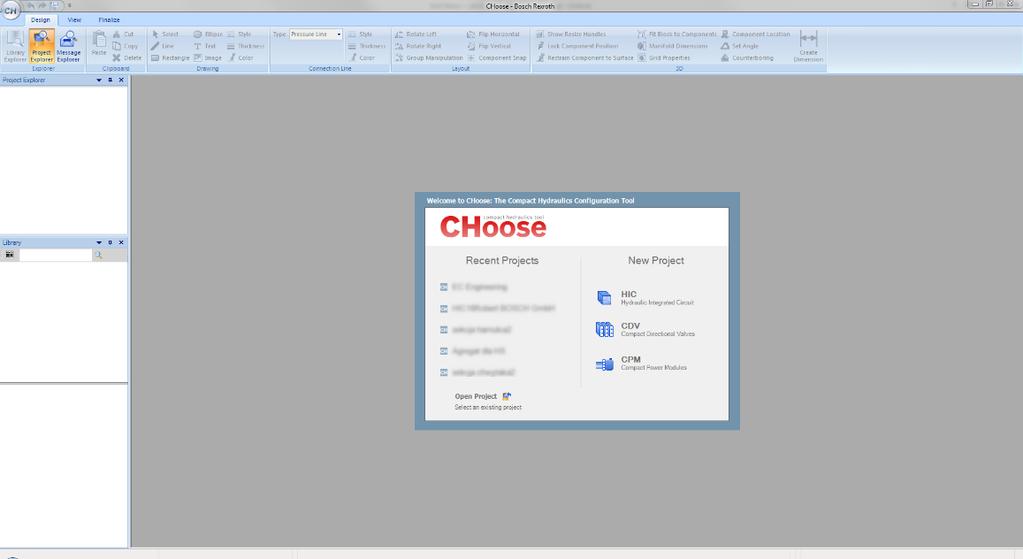
Task: Open the Message Explorer
Action: (x=69, y=46)
